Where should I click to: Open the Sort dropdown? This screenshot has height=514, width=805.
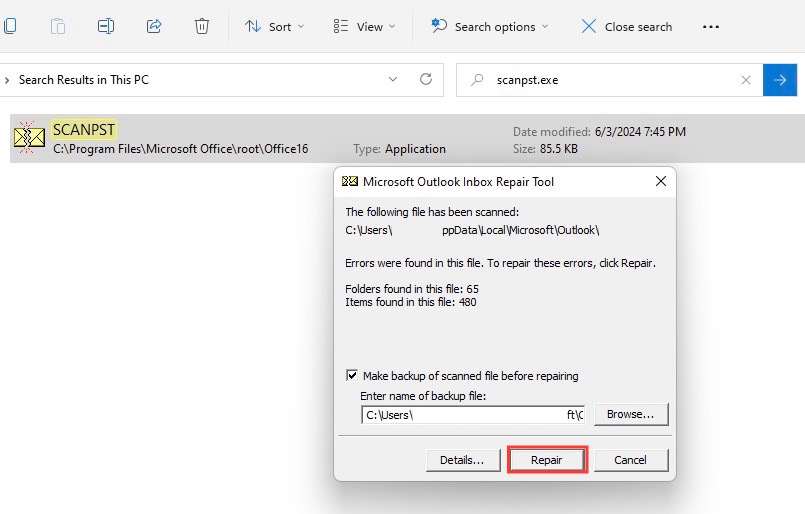(x=274, y=27)
